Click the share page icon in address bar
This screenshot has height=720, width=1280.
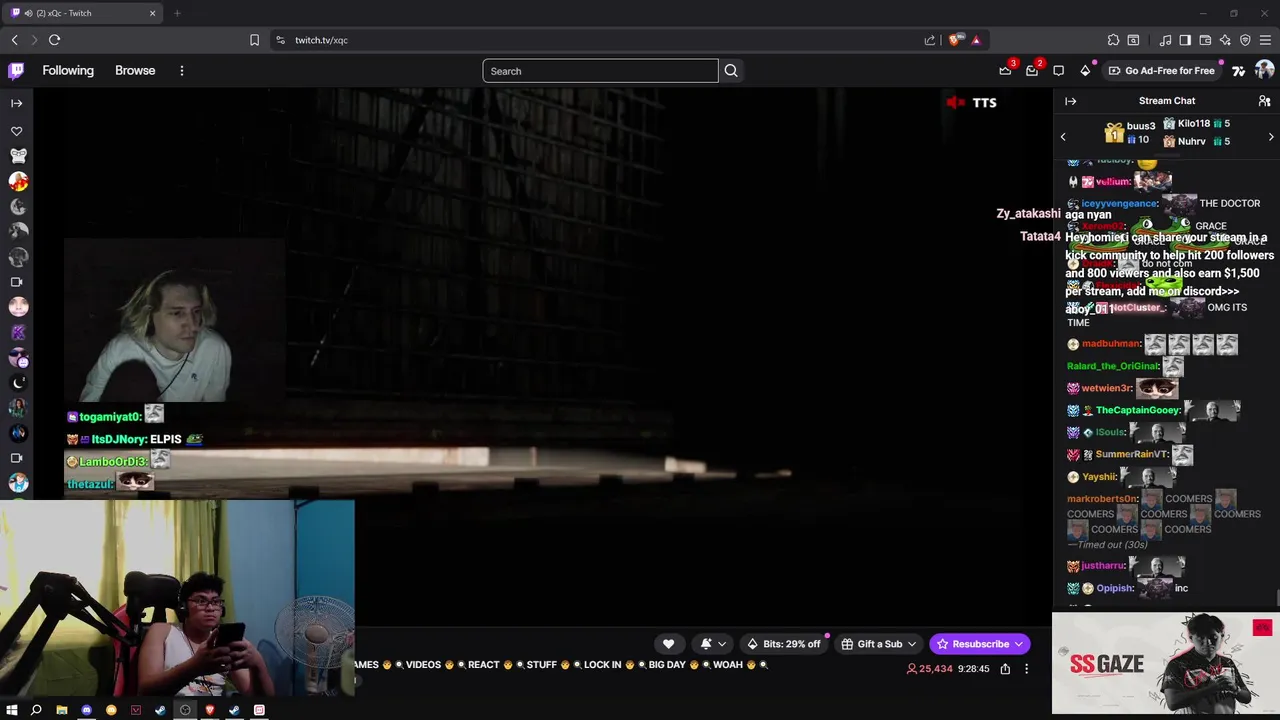tap(930, 40)
